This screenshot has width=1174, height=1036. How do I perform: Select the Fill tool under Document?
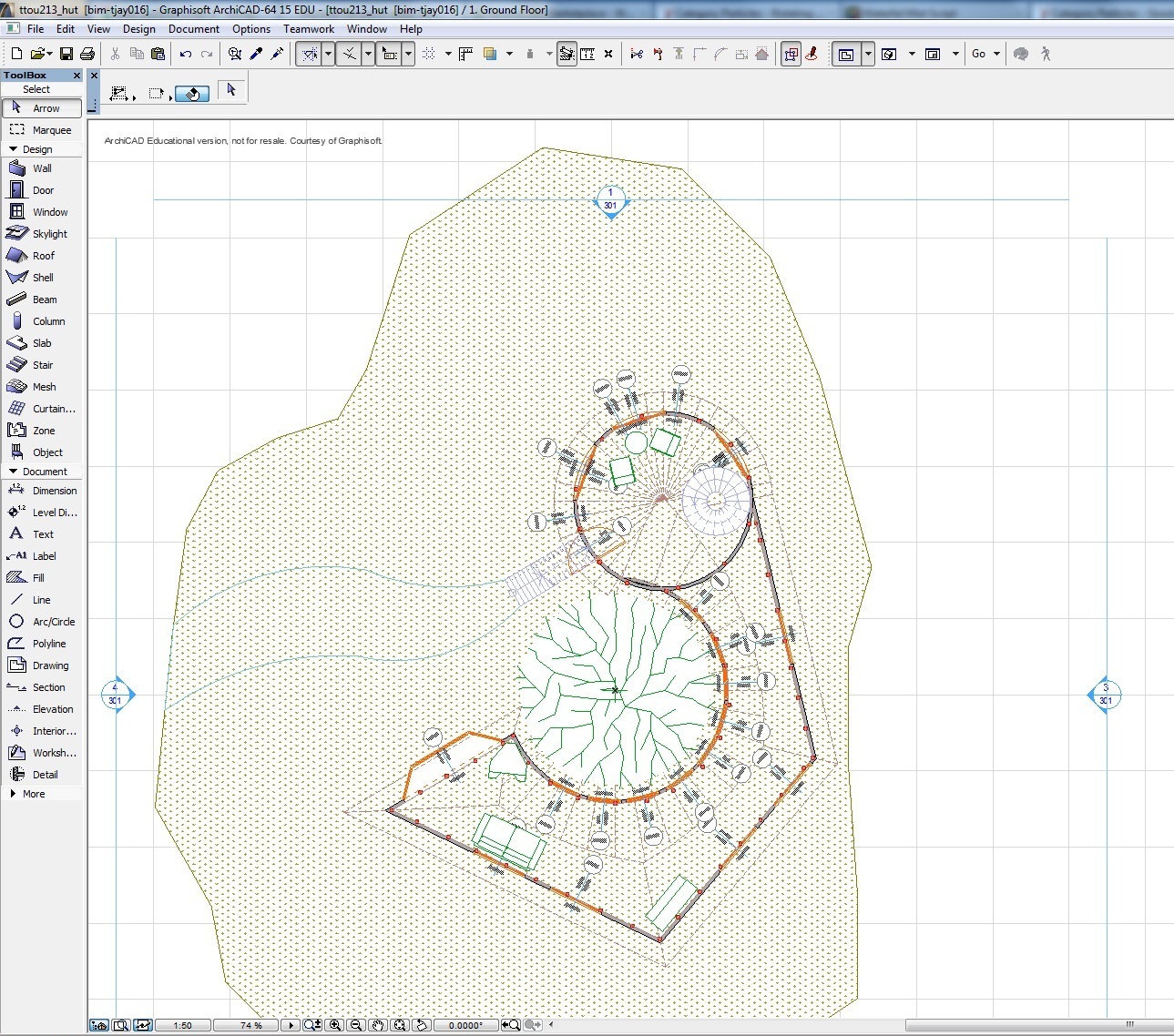[36, 577]
